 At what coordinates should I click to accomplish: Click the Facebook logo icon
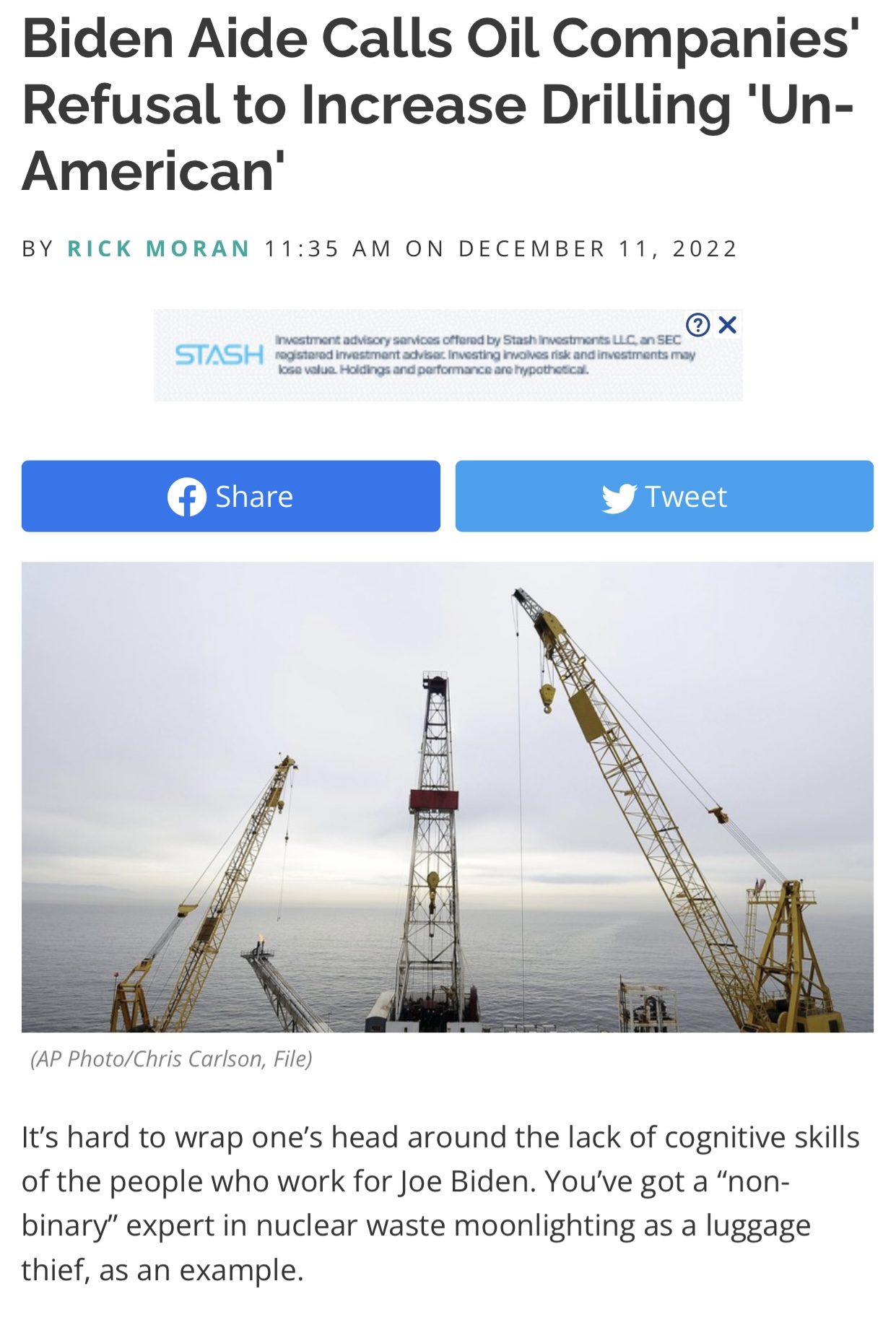[187, 497]
